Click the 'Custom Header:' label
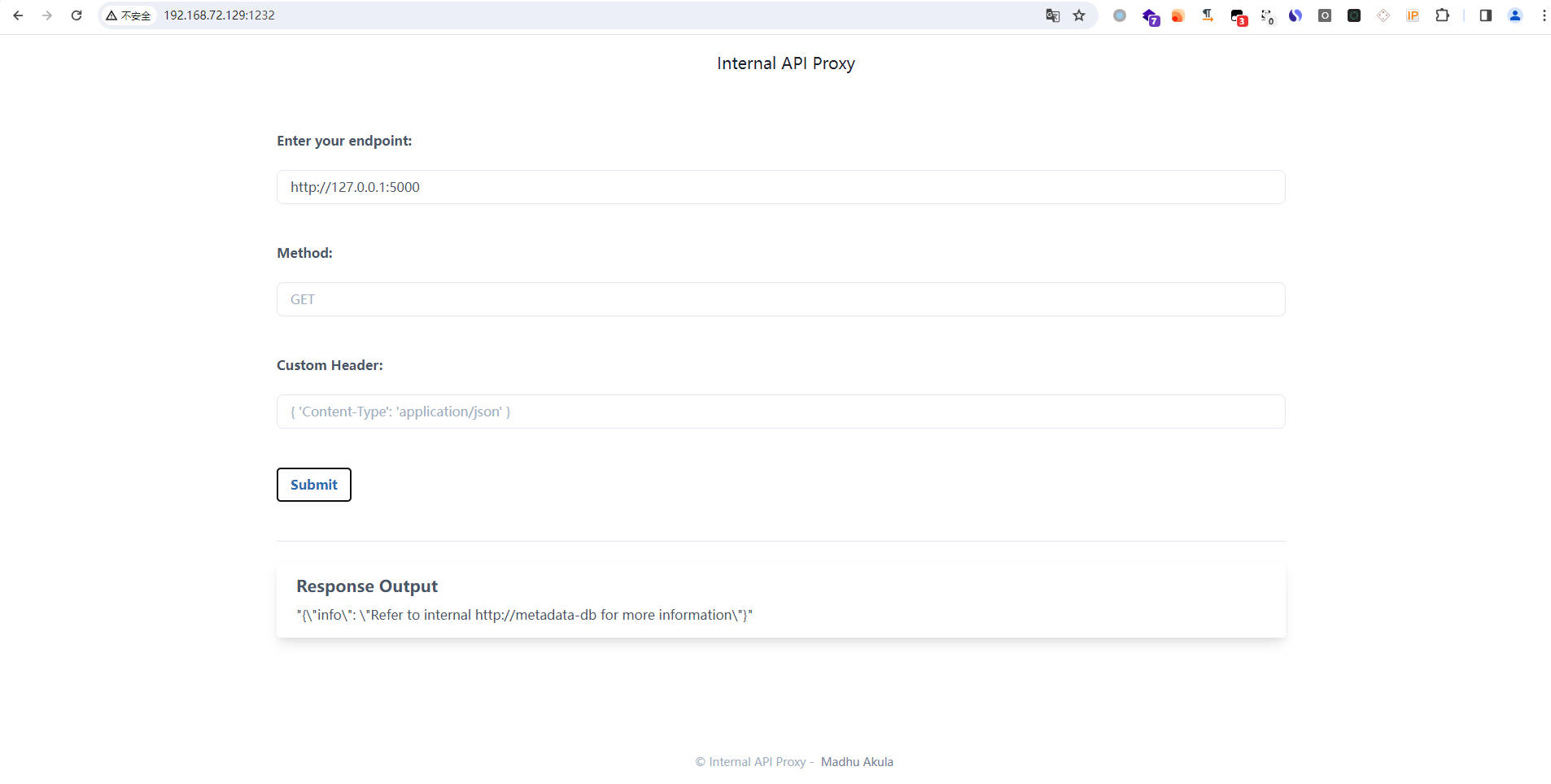 tap(330, 365)
